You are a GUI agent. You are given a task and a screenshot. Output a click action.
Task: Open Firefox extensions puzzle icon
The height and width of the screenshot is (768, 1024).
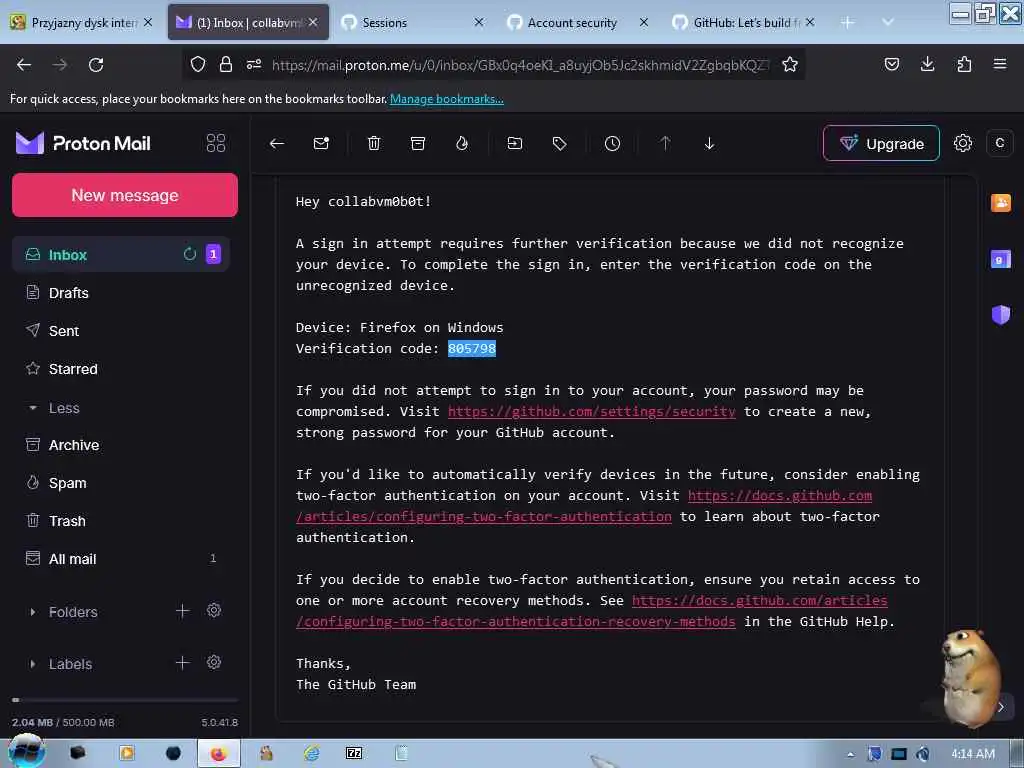[964, 64]
